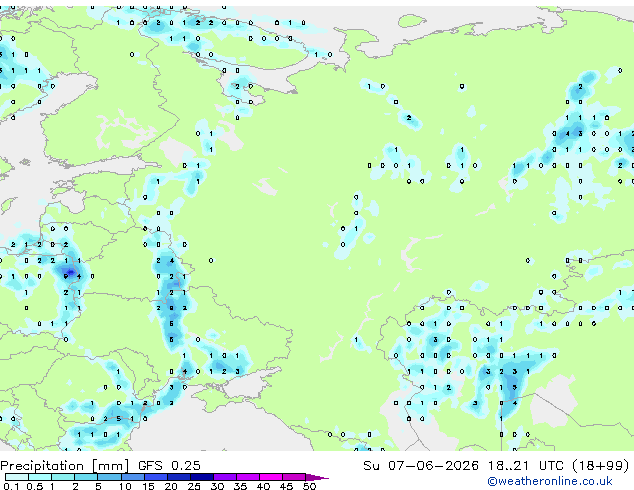This screenshot has width=634, height=490.
Task: Click the '50' legend scale label
Action: 309,486
